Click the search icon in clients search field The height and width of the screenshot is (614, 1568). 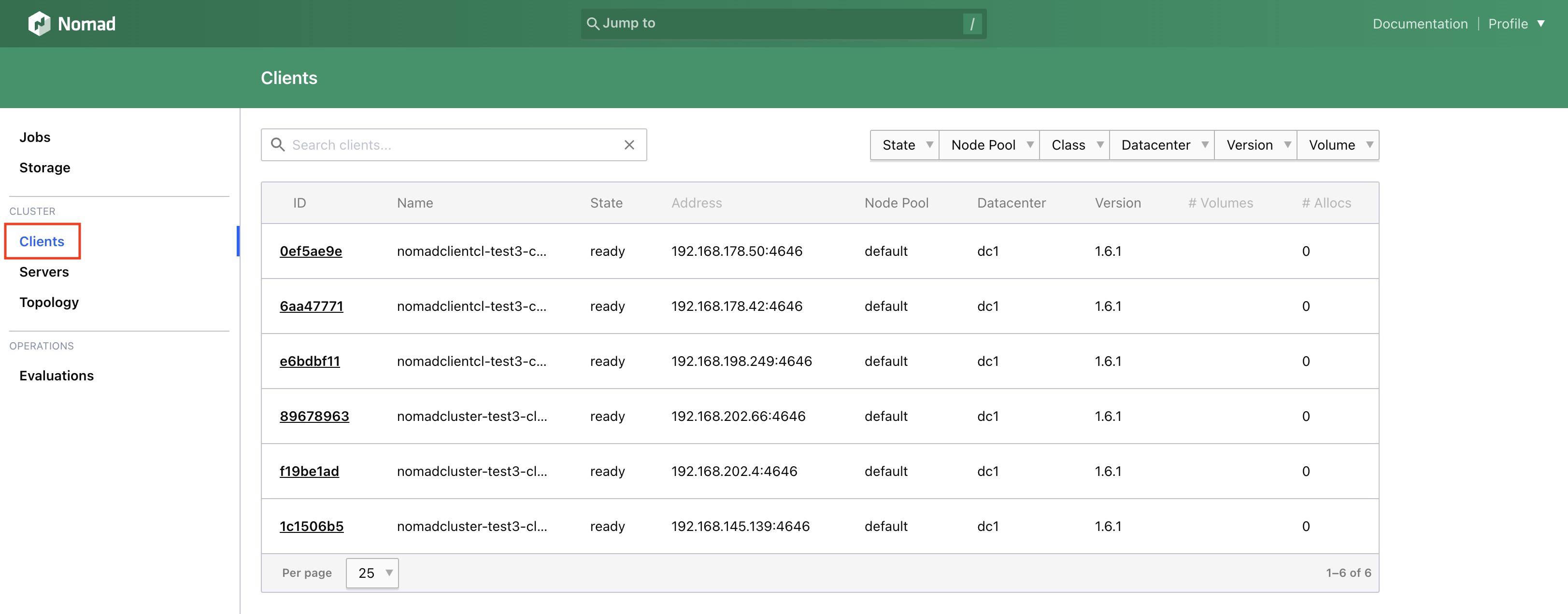pos(279,145)
